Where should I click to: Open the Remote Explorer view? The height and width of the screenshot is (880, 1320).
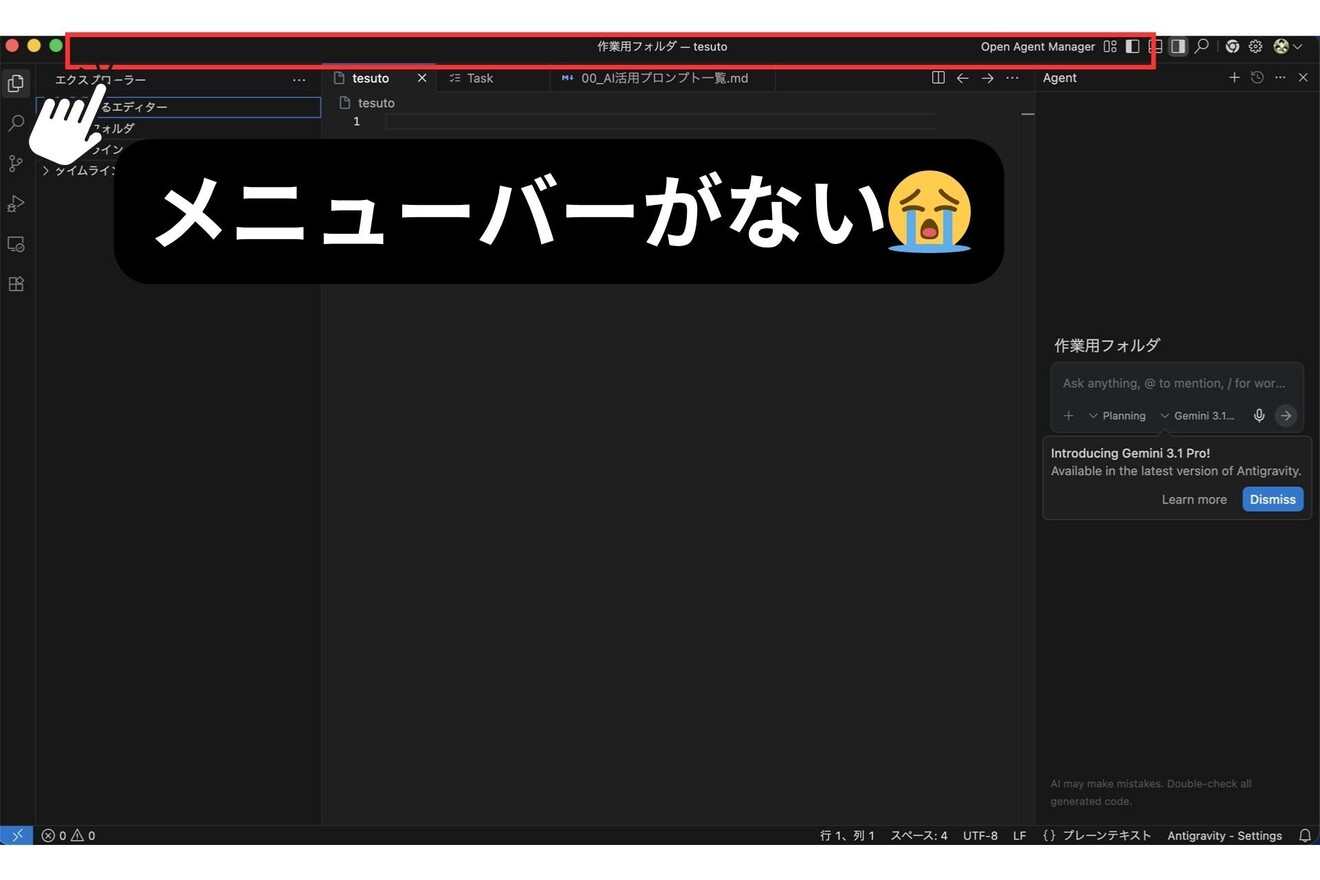pos(16,244)
